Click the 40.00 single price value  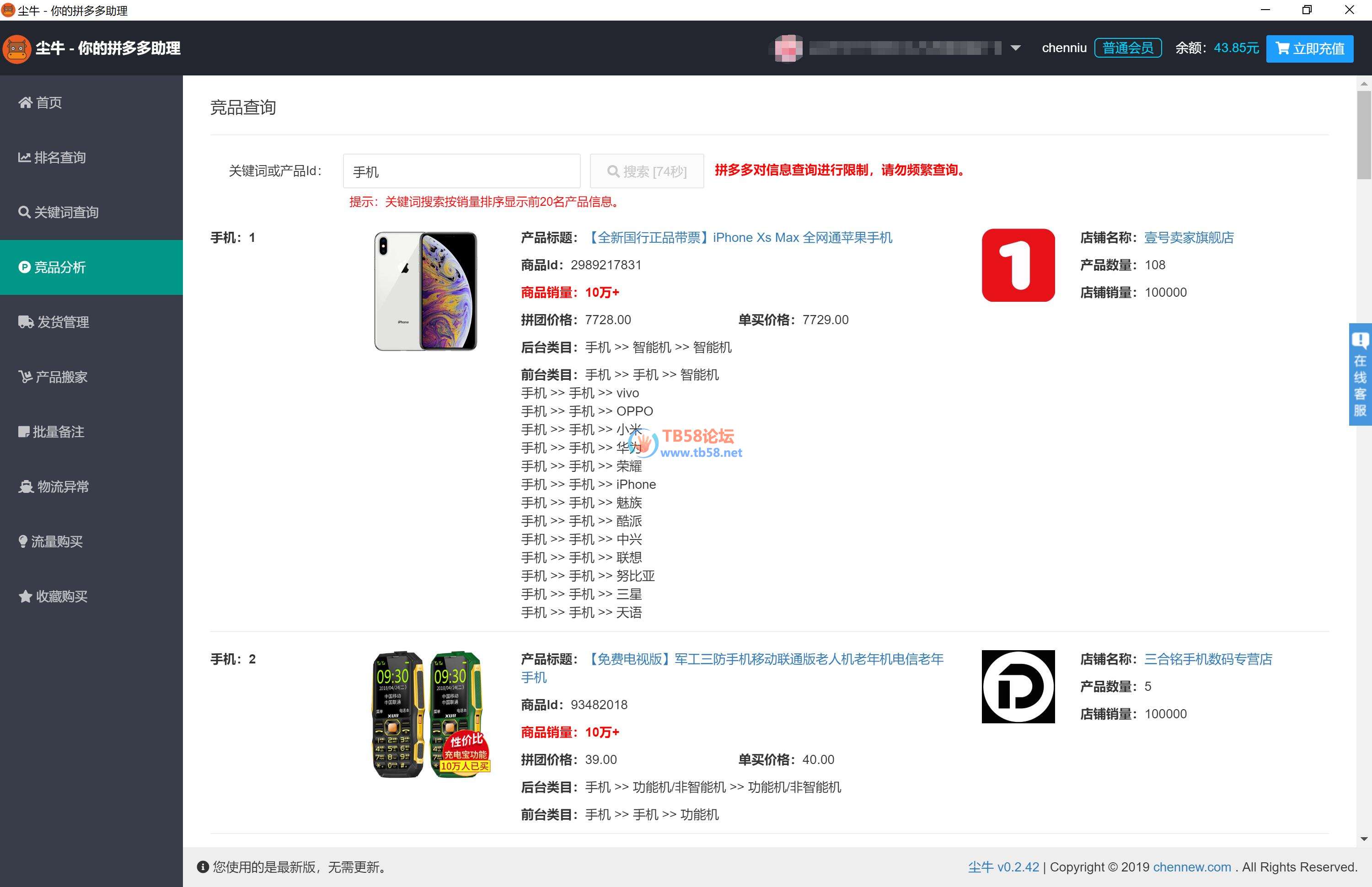819,760
